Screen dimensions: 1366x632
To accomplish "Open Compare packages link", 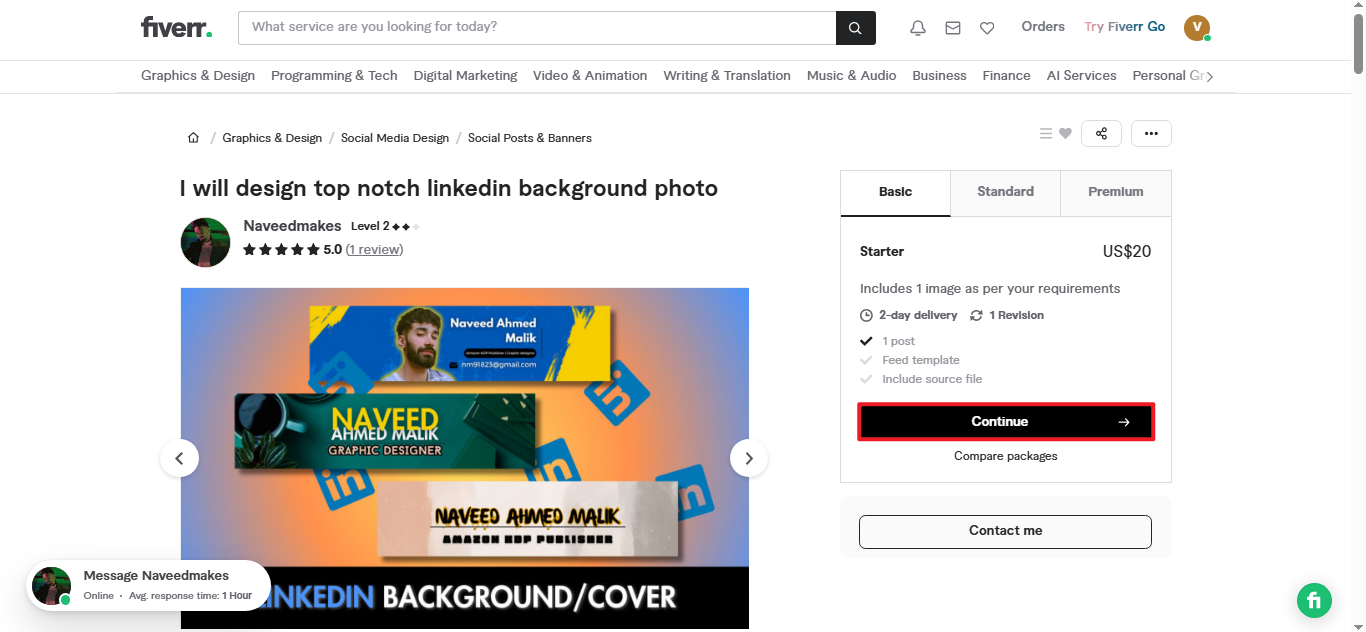I will [x=1005, y=456].
